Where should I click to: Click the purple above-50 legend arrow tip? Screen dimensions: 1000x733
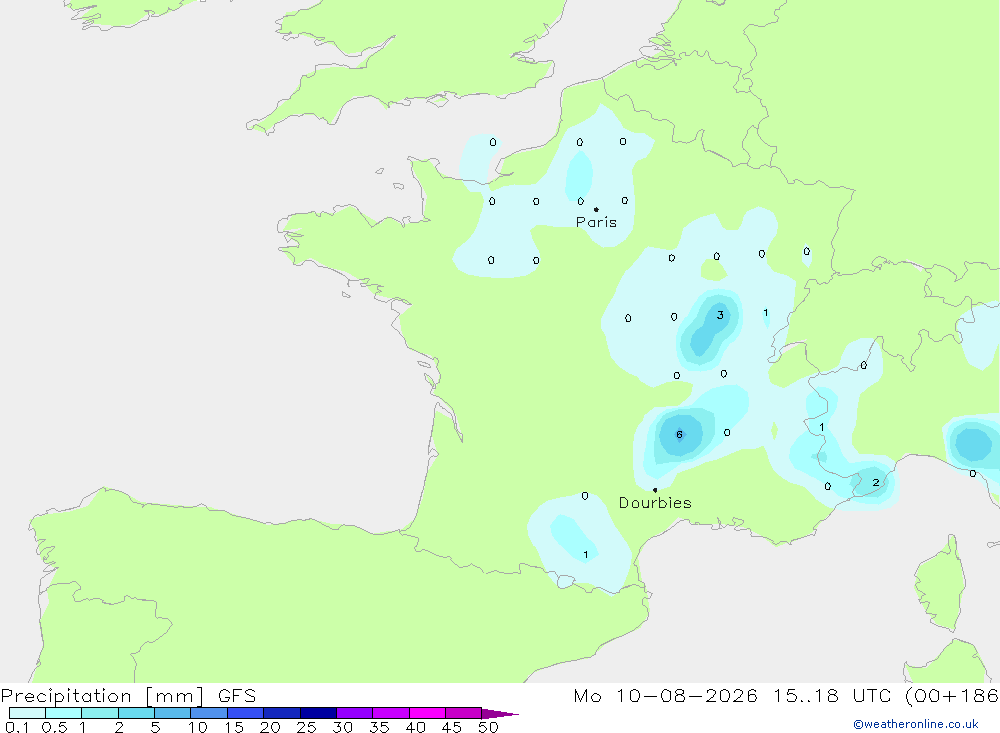point(500,713)
